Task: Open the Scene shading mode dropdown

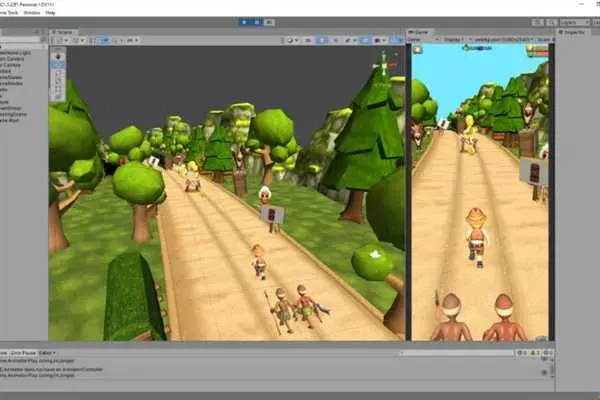Action: click(292, 40)
